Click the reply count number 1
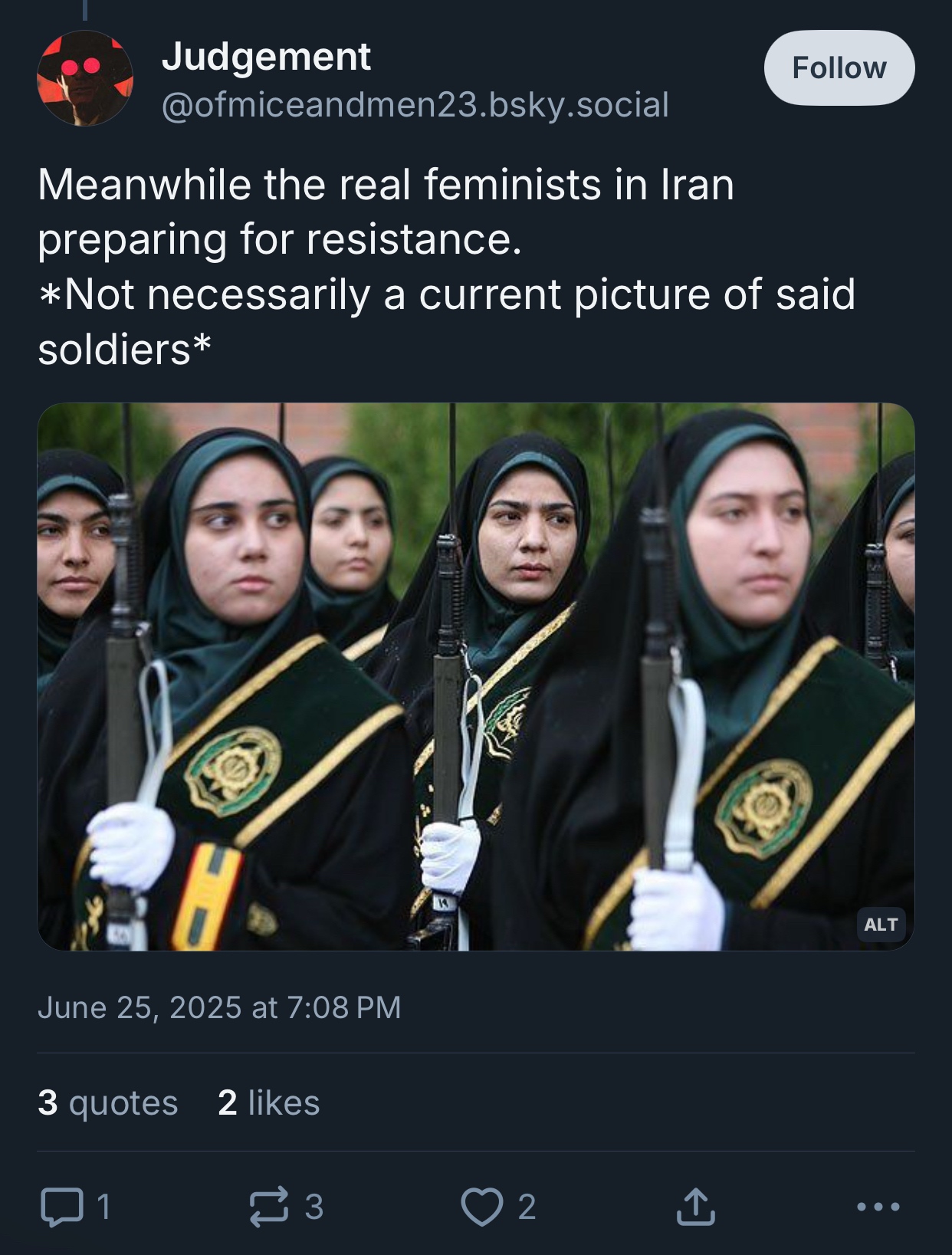The height and width of the screenshot is (1255, 952). point(104,1207)
